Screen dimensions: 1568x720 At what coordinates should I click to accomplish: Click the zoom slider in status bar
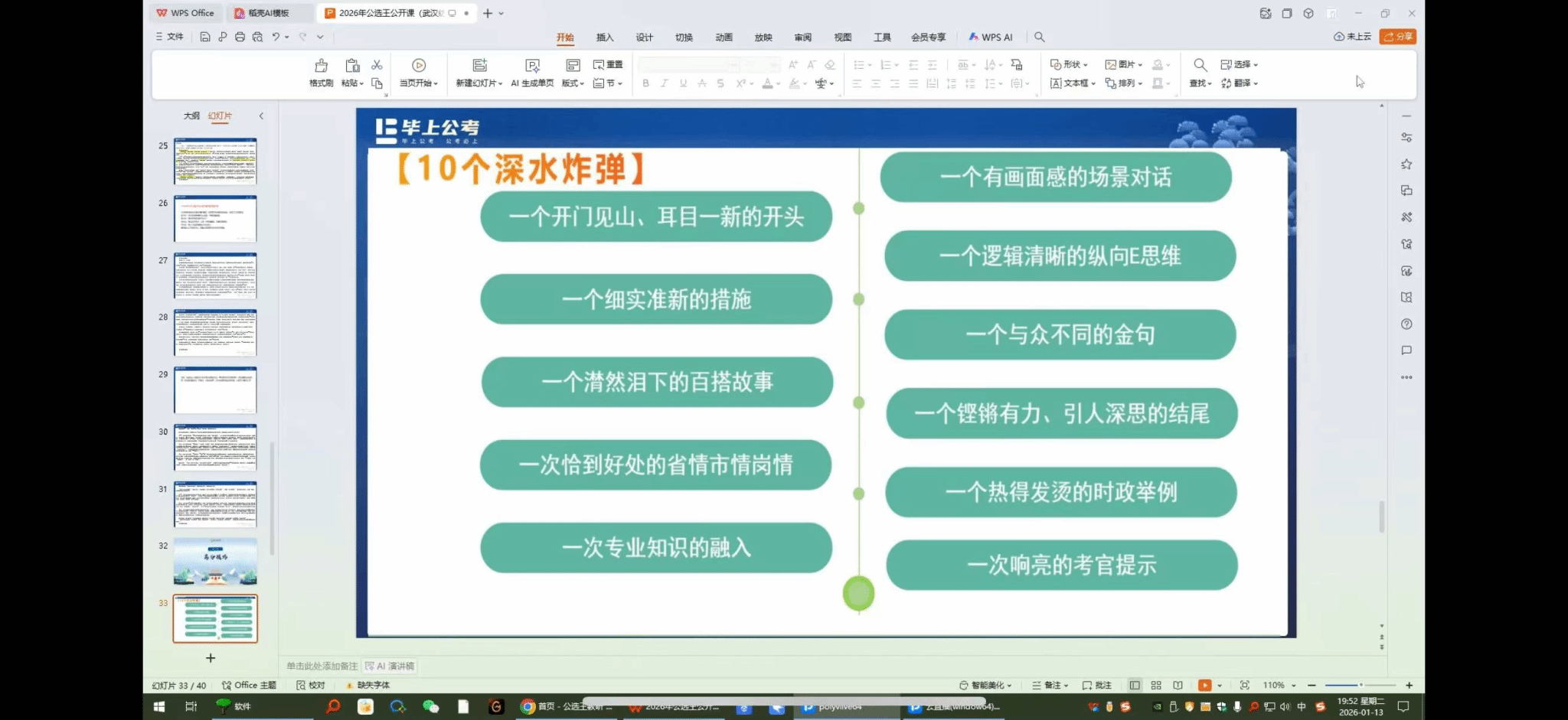click(1360, 685)
